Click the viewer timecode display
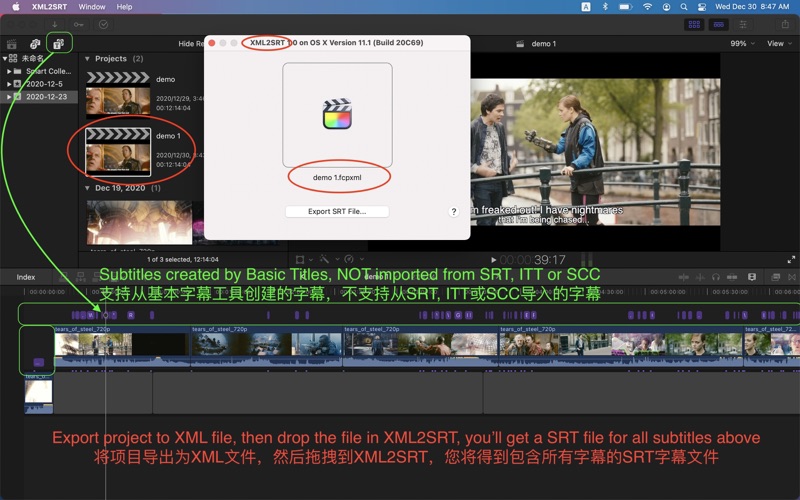800x500 pixels. [x=533, y=260]
